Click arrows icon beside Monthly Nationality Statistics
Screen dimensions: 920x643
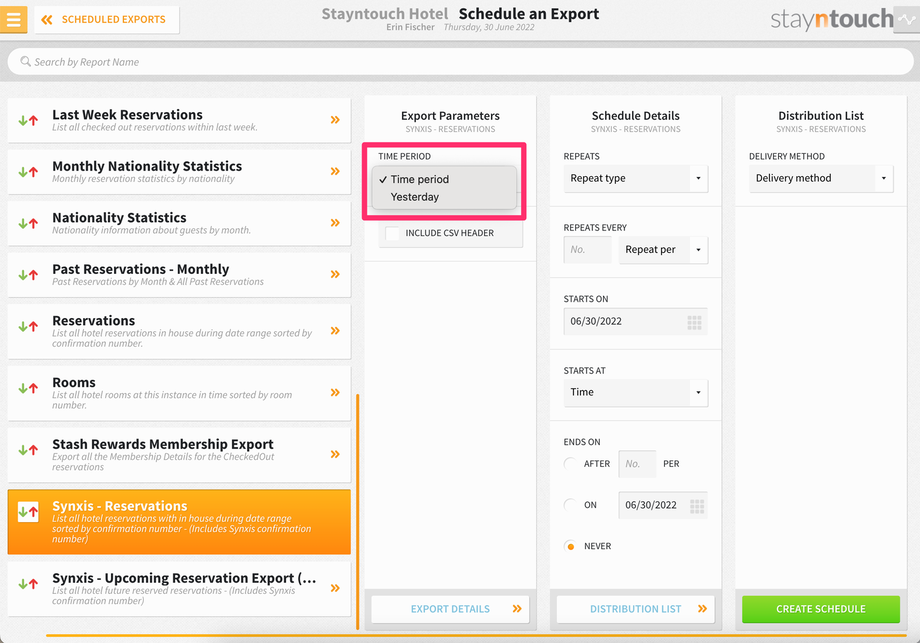click(x=28, y=172)
